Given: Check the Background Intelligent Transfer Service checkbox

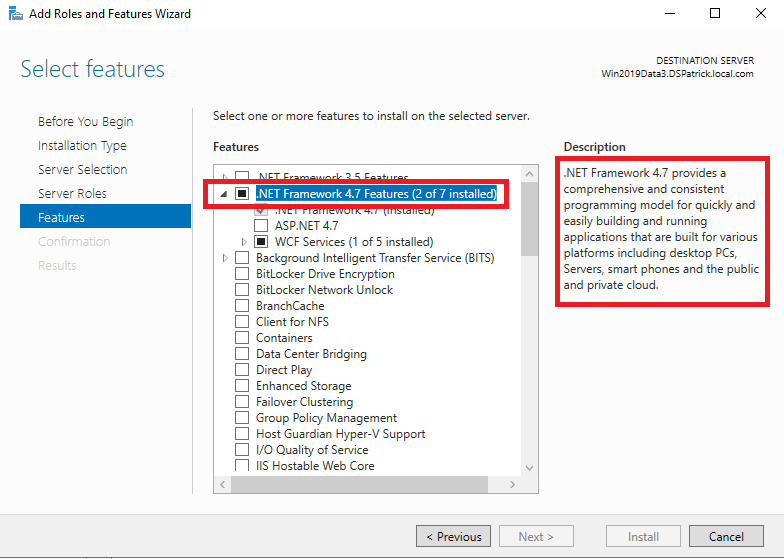Looking at the screenshot, I should [x=242, y=258].
